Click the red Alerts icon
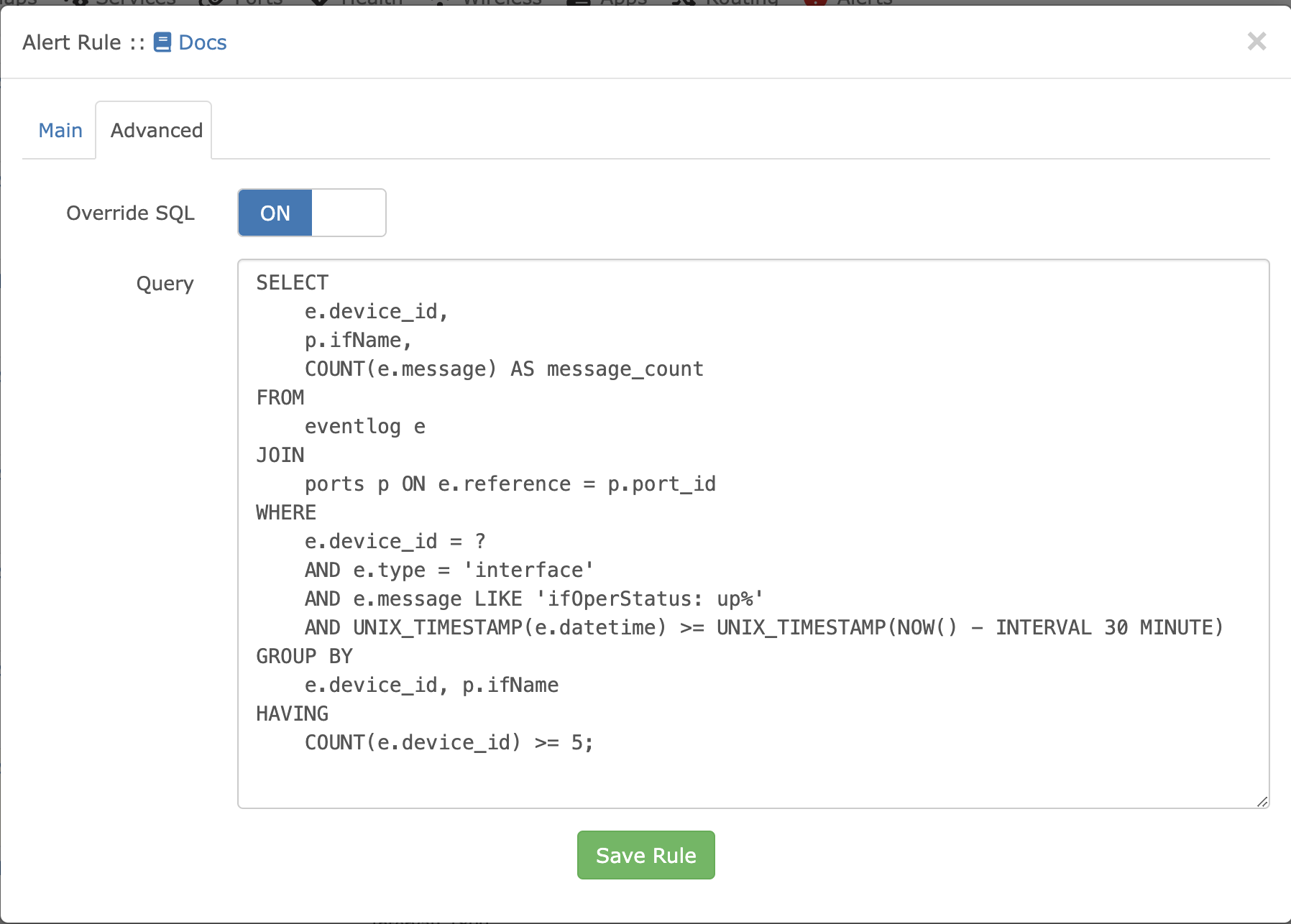 pos(816,4)
